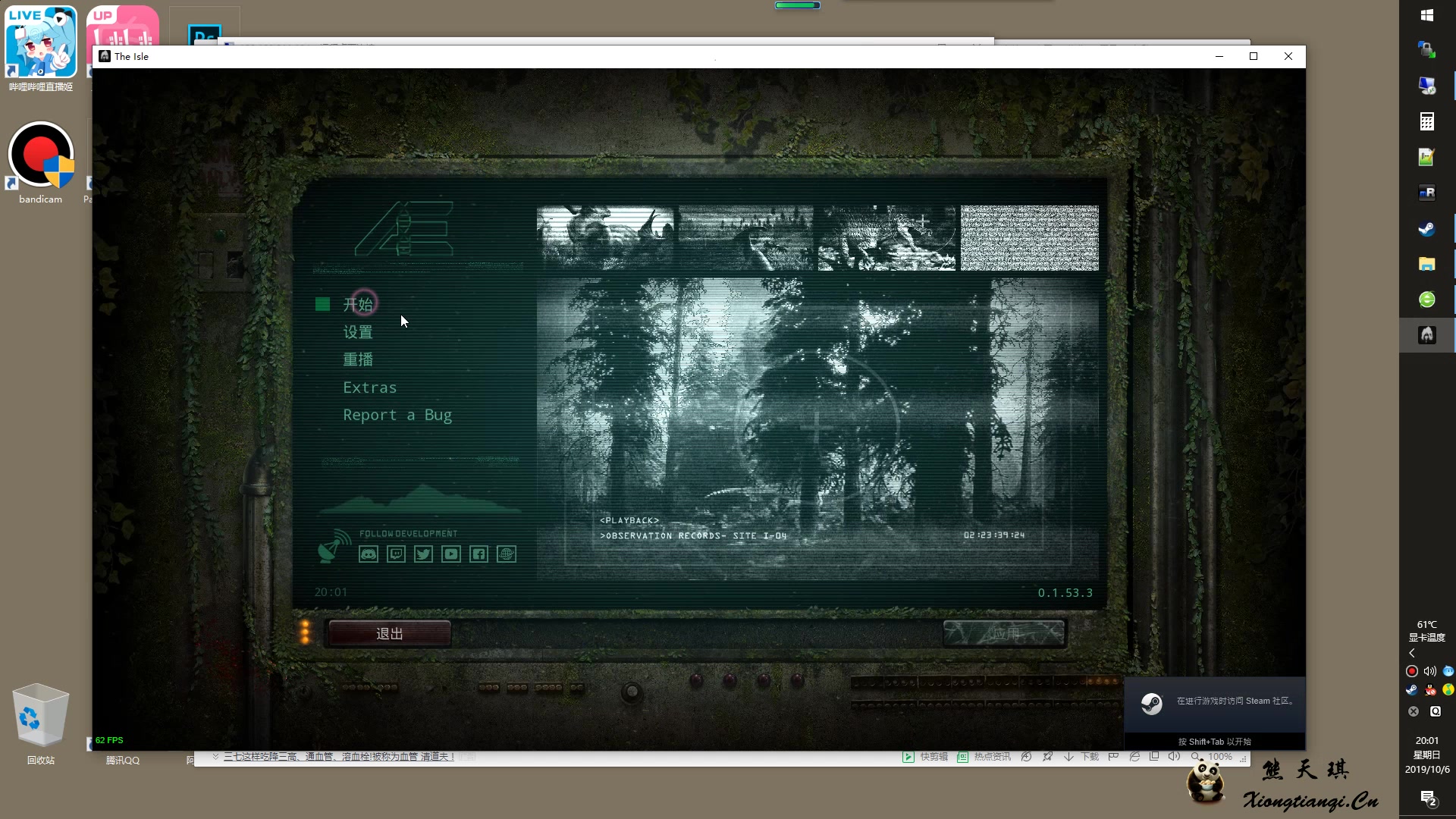
Task: Open the Windows Start button
Action: pos(1427,15)
